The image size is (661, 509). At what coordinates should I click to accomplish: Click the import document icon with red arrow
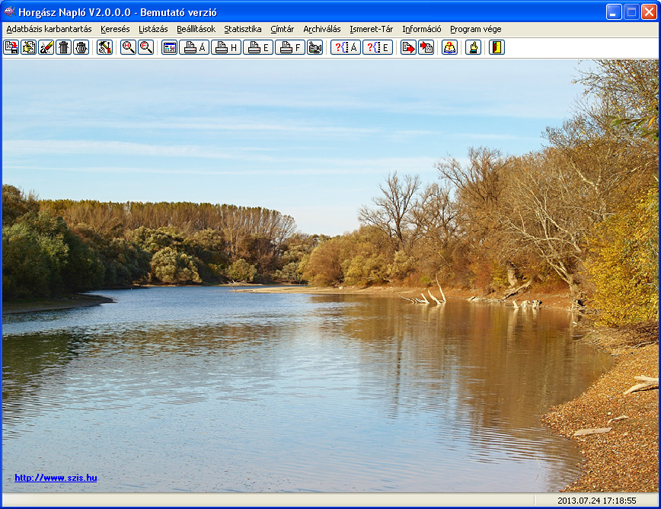(426, 47)
